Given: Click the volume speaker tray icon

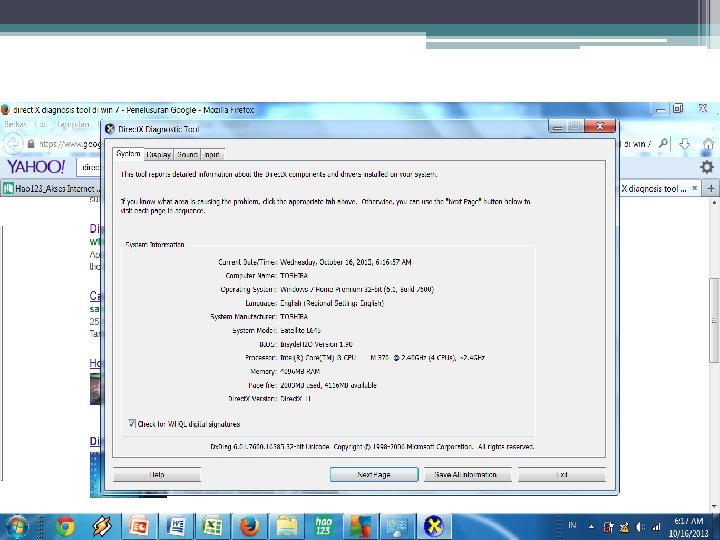Looking at the screenshot, I should pyautogui.click(x=641, y=527).
